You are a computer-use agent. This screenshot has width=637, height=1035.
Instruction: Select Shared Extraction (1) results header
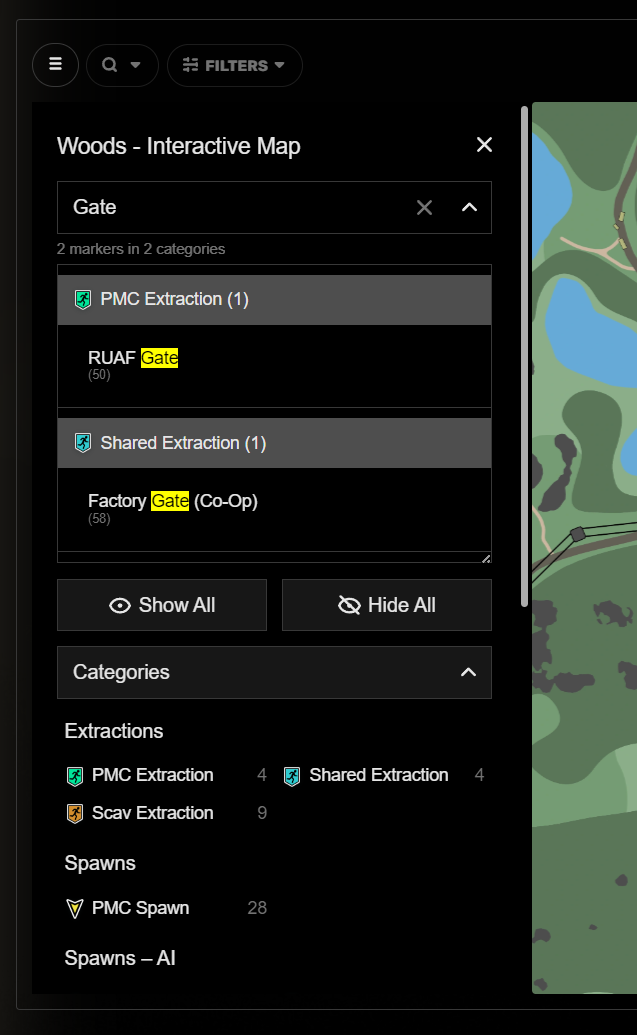click(x=275, y=443)
